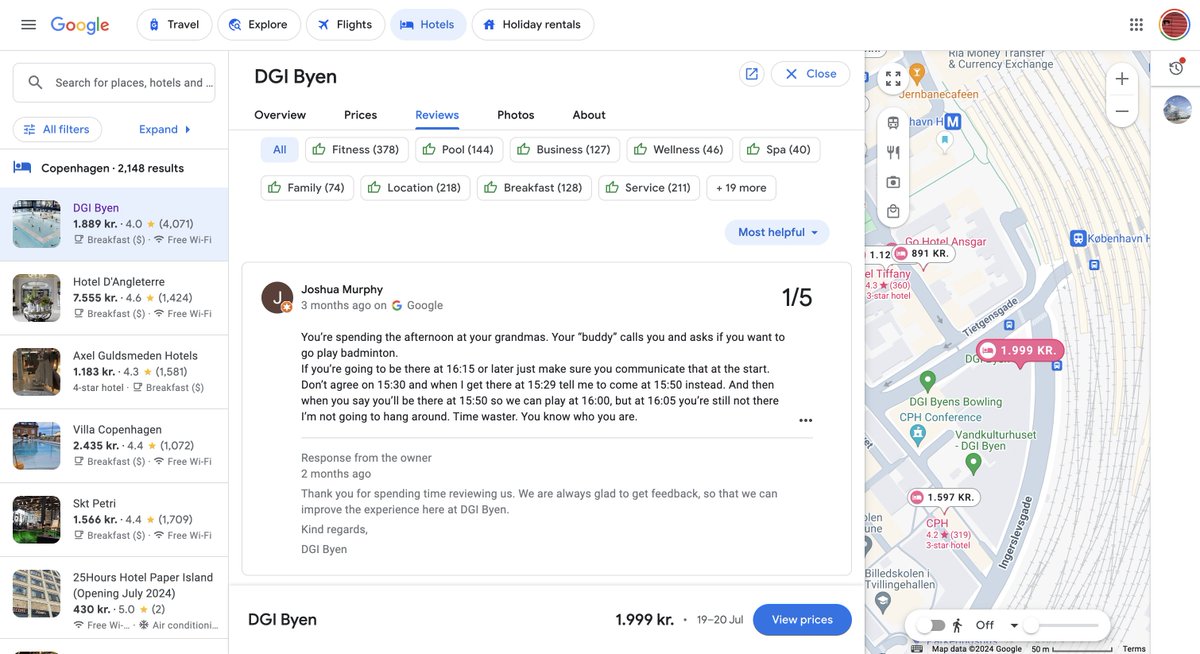Click the View prices button

pos(802,620)
